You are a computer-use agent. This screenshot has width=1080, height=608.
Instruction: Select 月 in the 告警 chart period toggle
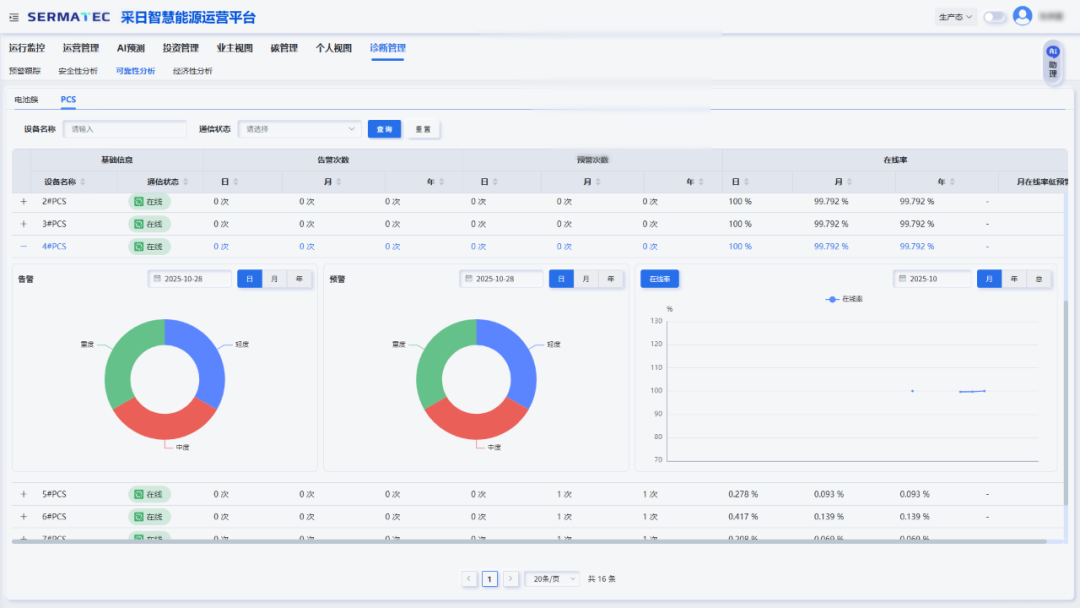click(x=274, y=279)
